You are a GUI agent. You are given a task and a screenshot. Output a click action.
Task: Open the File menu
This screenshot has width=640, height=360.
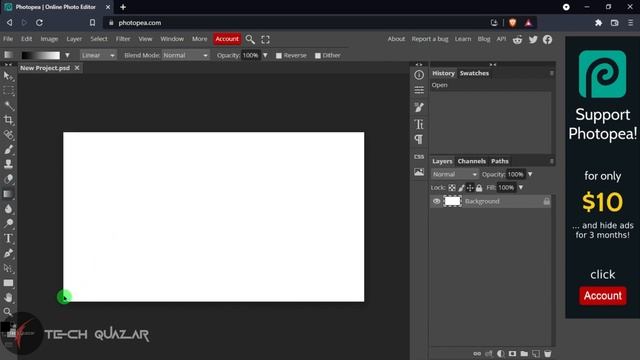(8, 39)
